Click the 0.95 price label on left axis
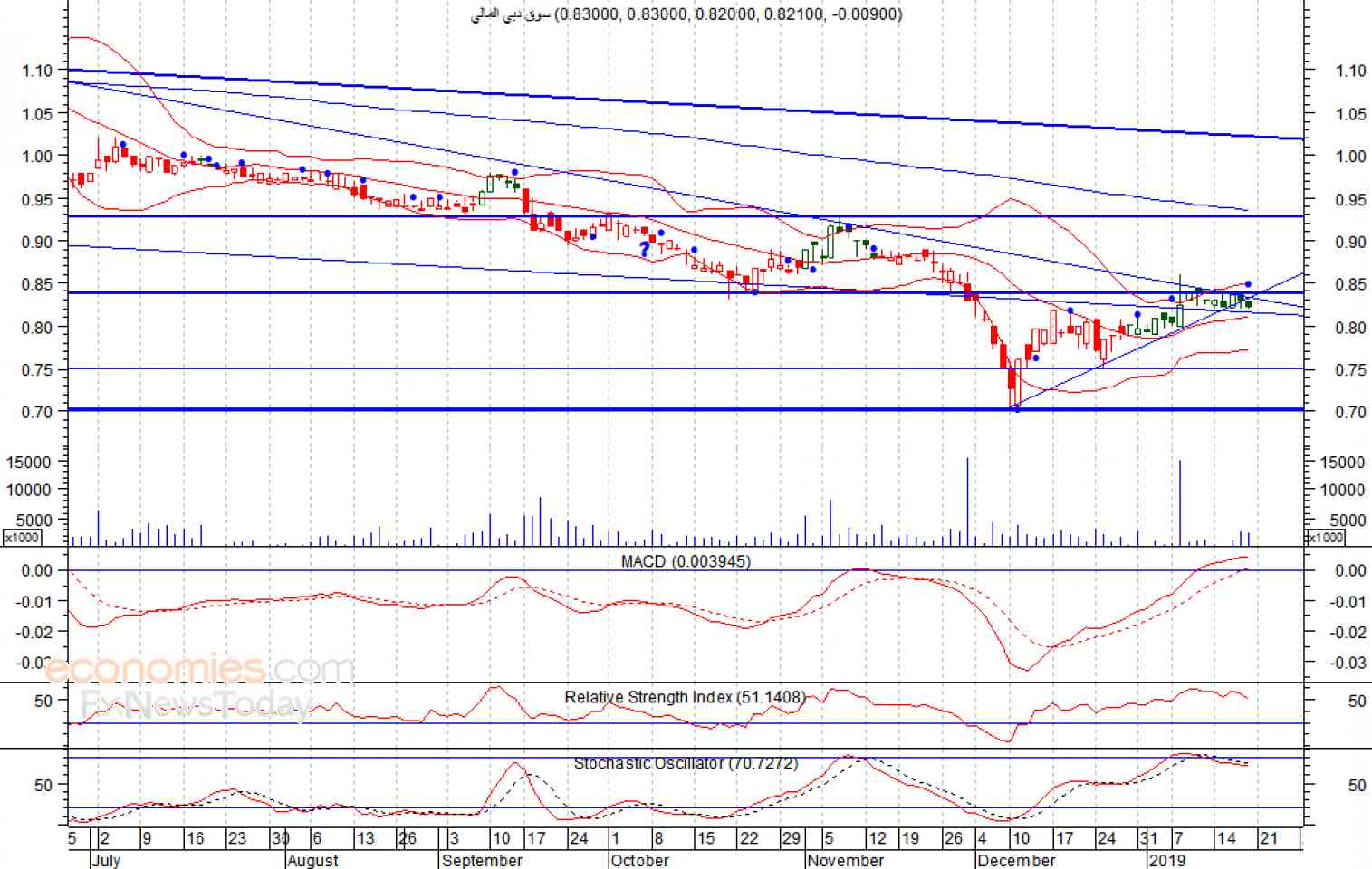Image resolution: width=1372 pixels, height=869 pixels. [38, 199]
